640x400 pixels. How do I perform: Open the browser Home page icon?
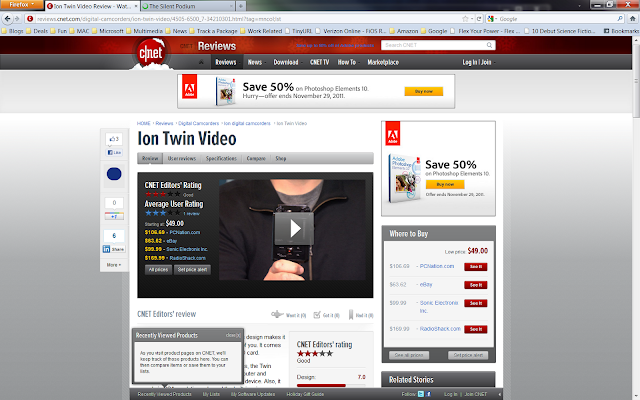click(x=632, y=19)
